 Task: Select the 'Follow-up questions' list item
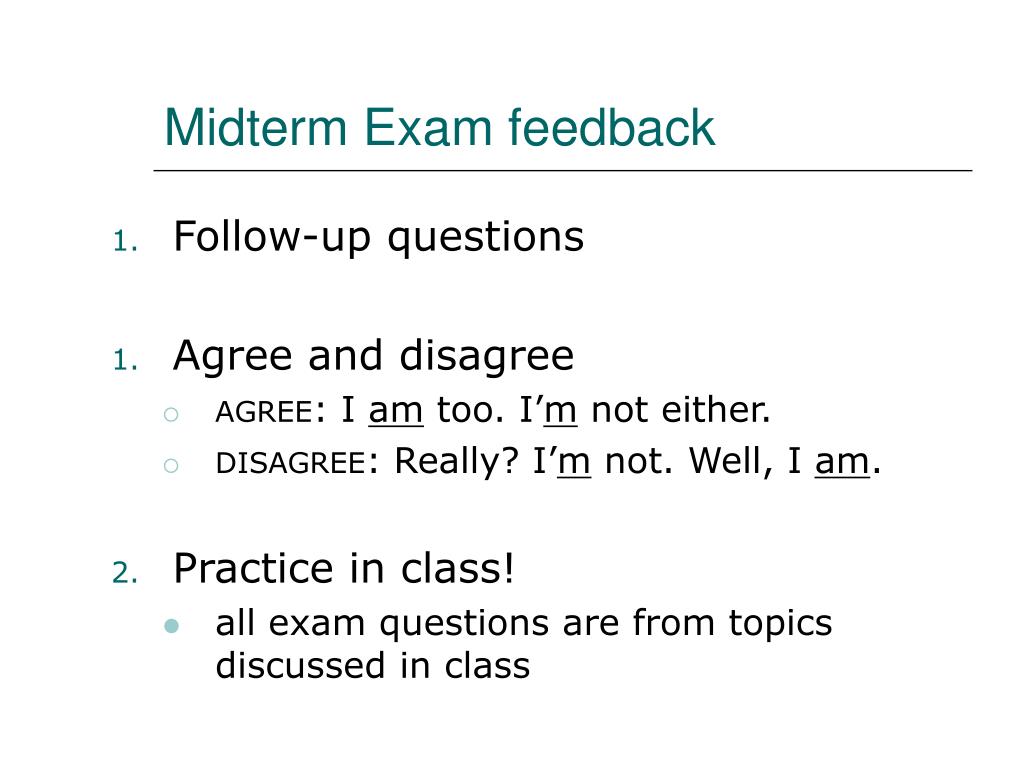coord(379,237)
